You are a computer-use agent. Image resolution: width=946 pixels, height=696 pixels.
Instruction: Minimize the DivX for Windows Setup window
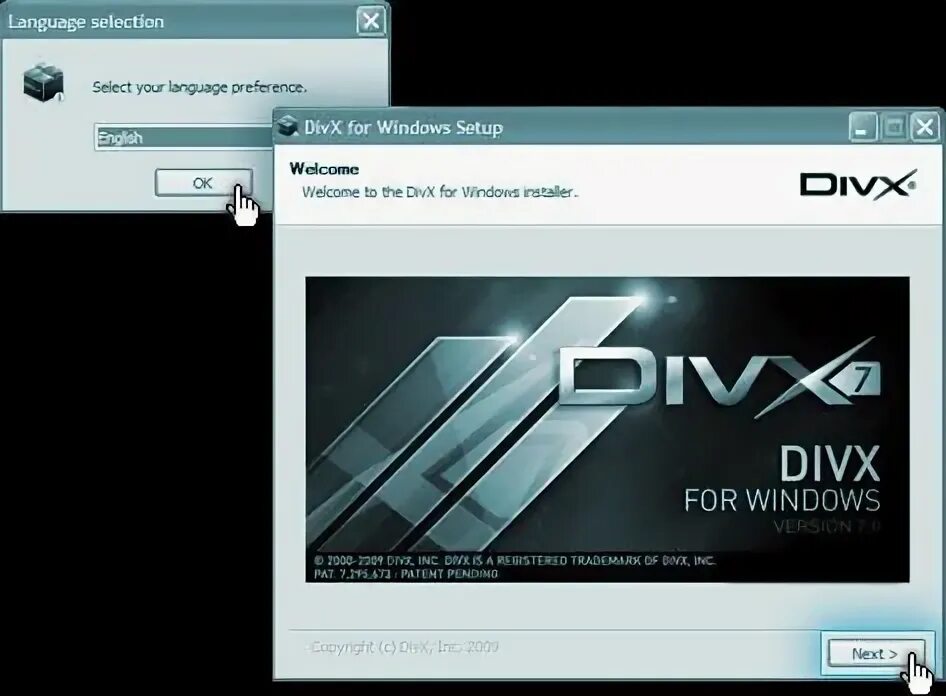point(862,127)
